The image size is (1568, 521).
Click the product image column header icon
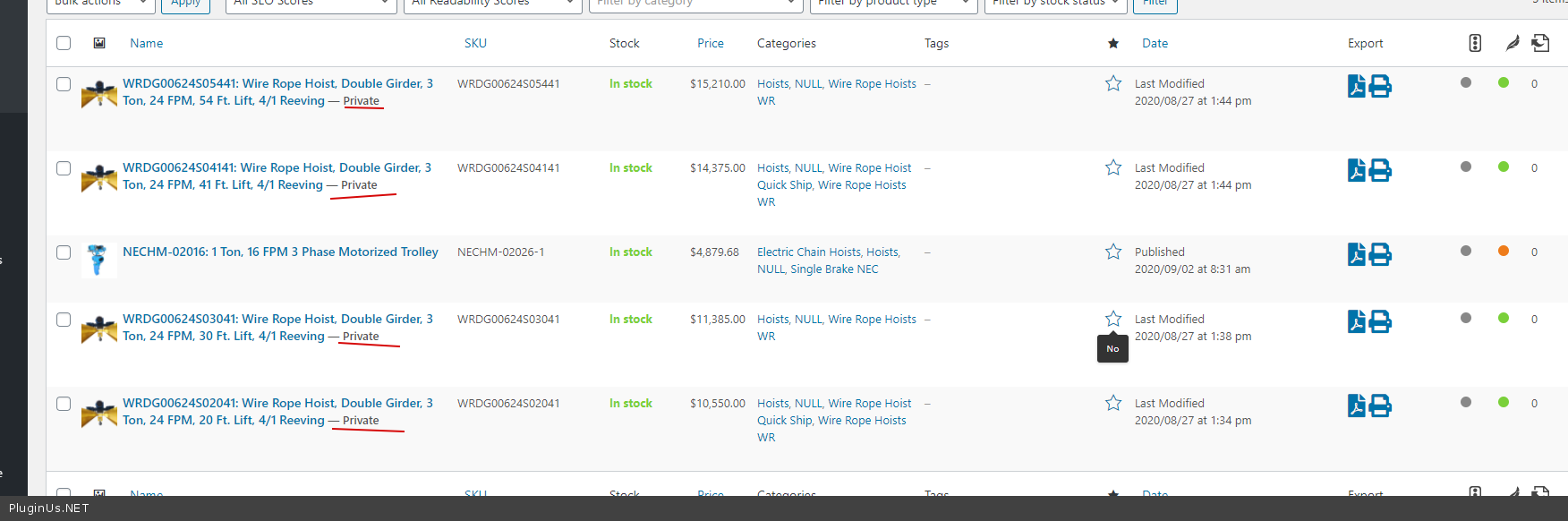pyautogui.click(x=99, y=43)
